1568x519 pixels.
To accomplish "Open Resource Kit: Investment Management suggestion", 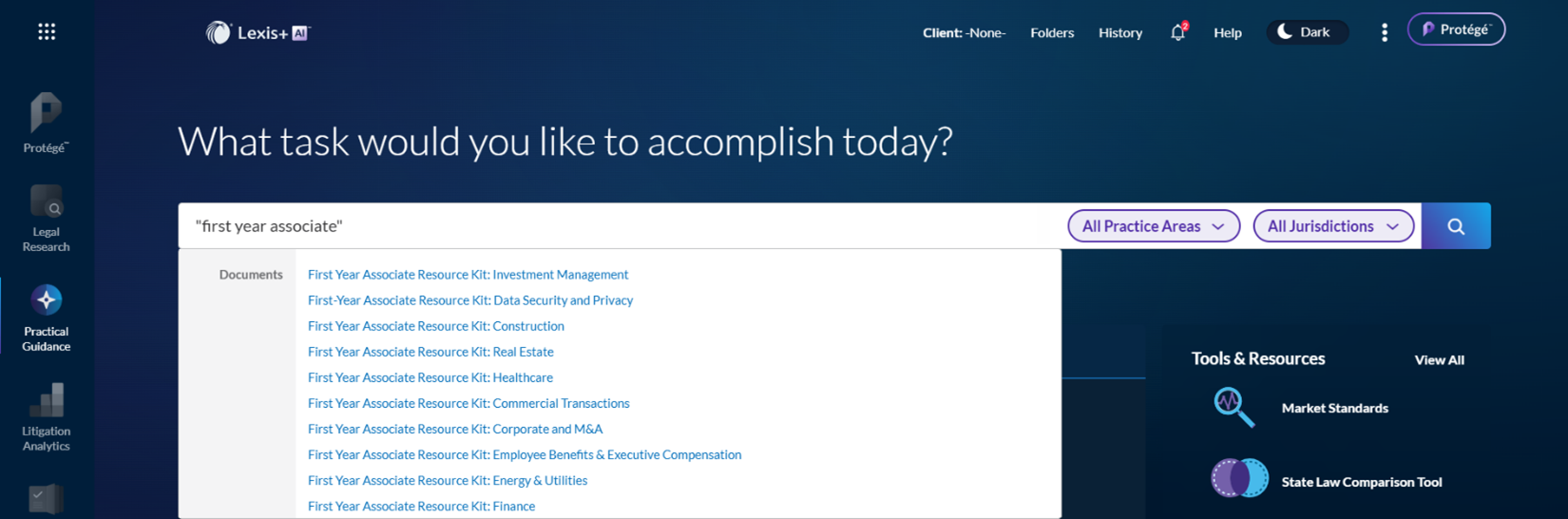I will click(468, 275).
